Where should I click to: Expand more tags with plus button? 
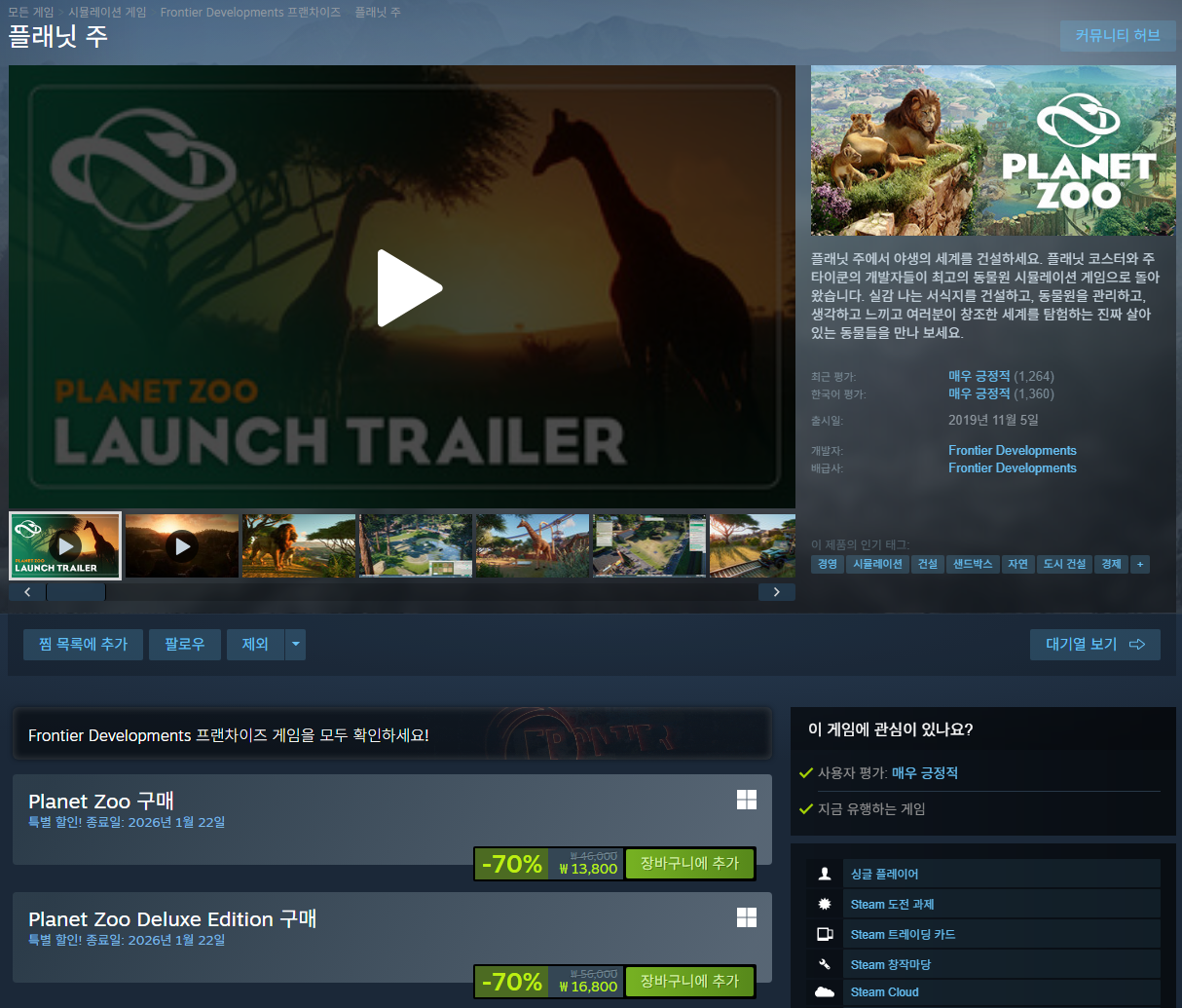point(1139,564)
